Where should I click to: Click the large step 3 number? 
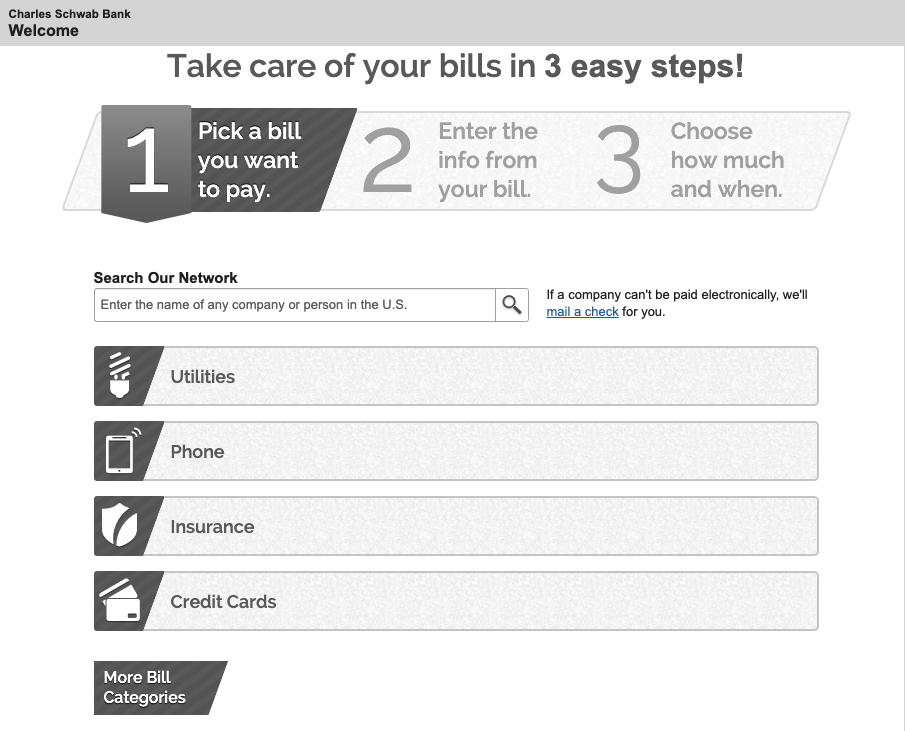[619, 162]
